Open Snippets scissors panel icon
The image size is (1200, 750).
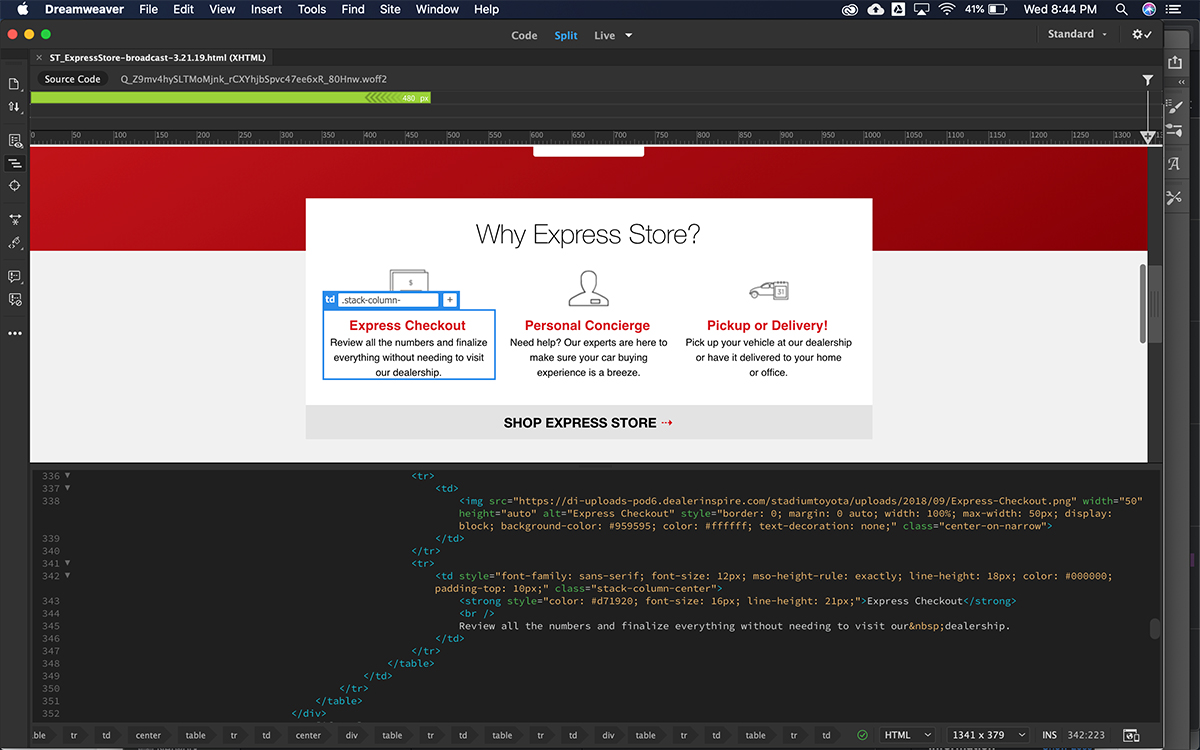coord(1175,198)
